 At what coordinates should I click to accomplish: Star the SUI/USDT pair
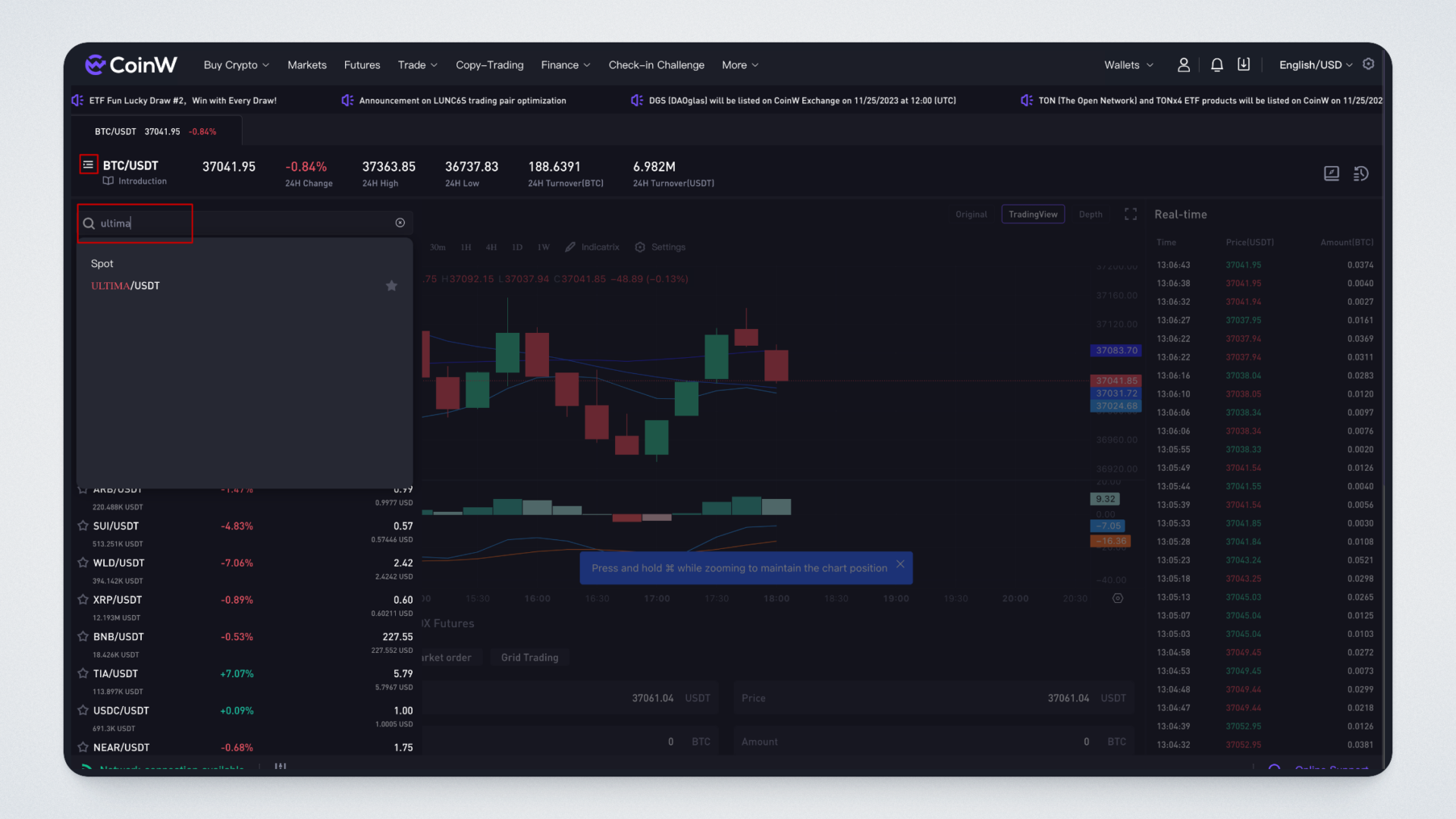(x=83, y=526)
